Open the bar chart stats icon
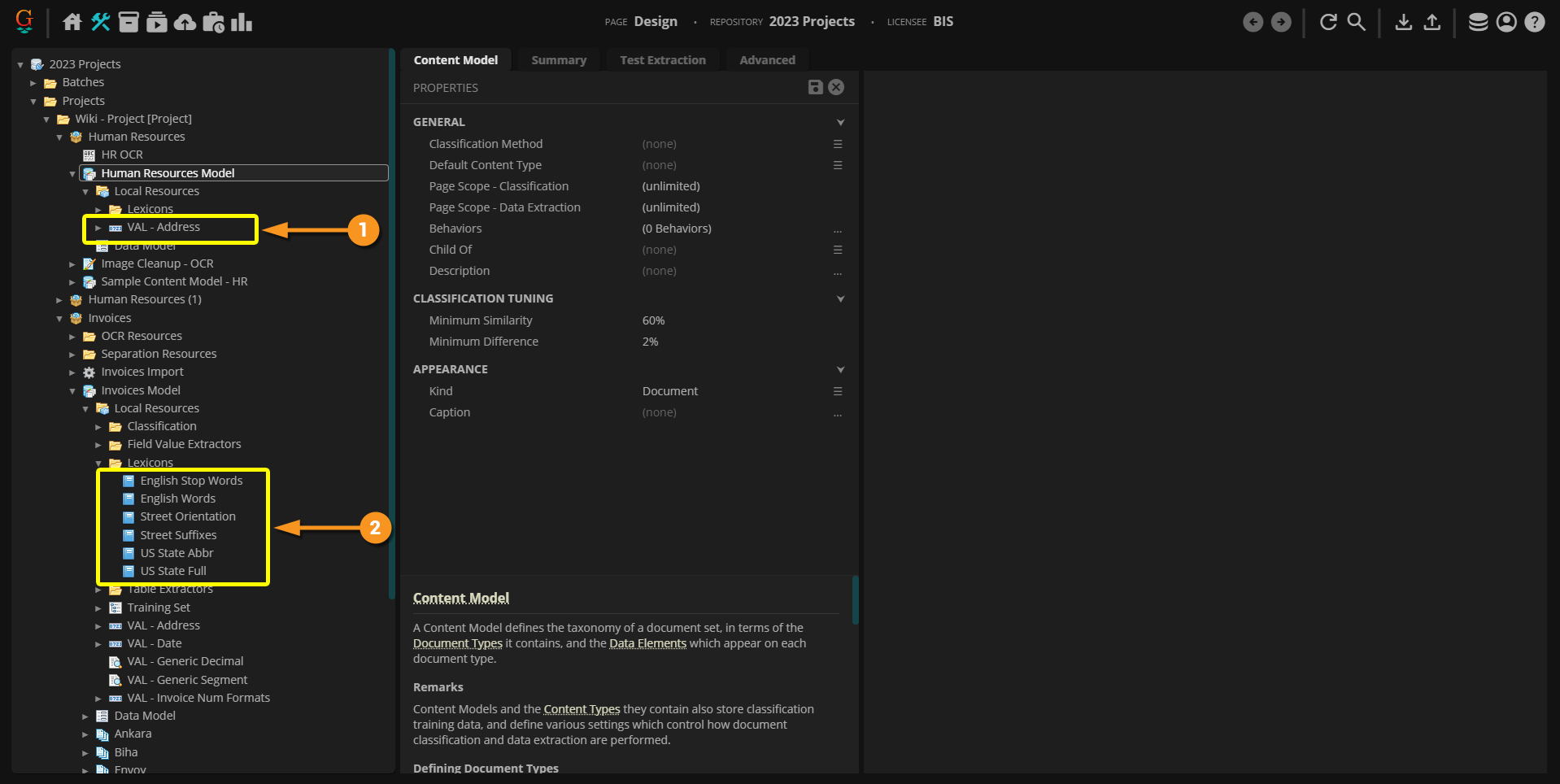This screenshot has height=784, width=1560. point(242,22)
